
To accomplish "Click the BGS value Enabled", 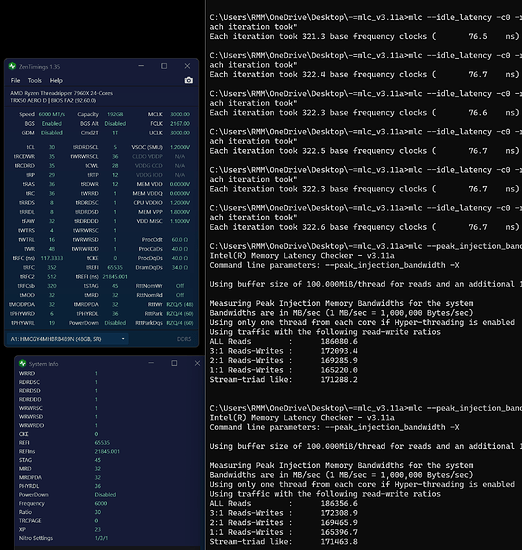I will point(52,123).
